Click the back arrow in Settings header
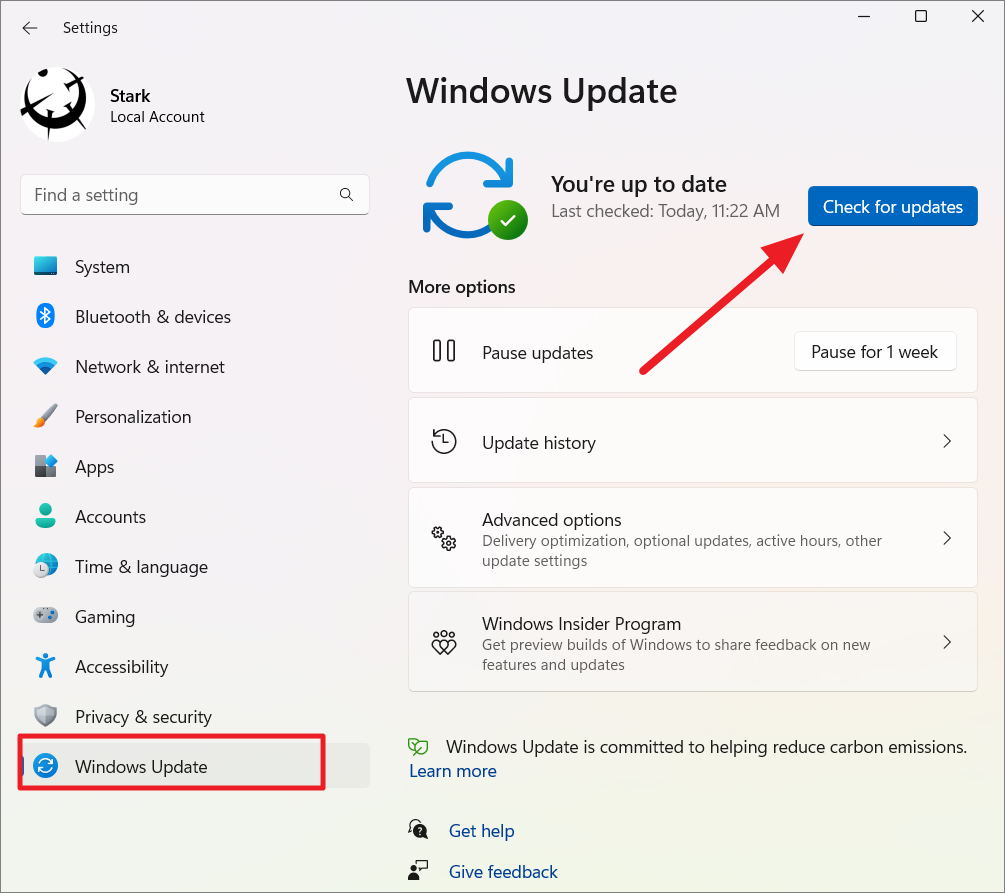This screenshot has height=893, width=1005. click(x=29, y=28)
